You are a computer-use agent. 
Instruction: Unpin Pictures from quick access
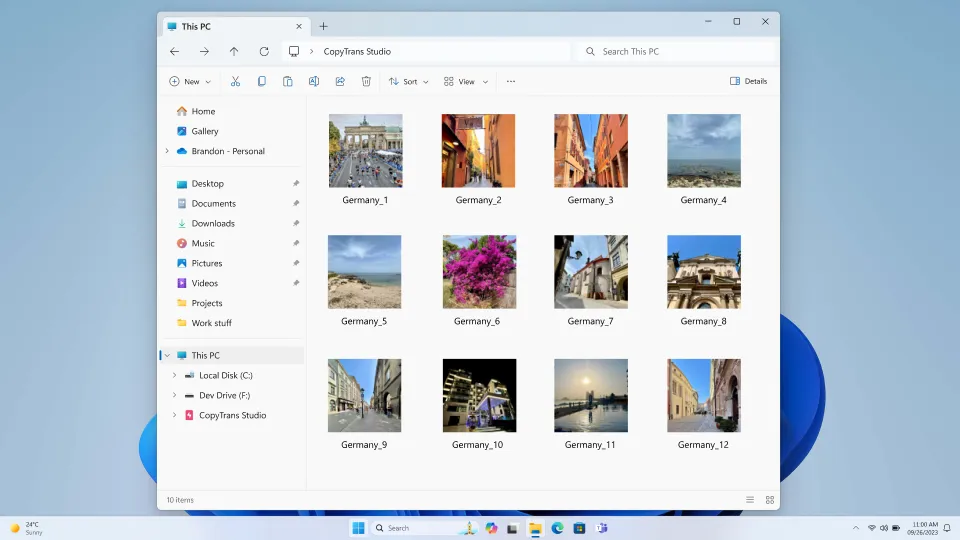coord(296,263)
